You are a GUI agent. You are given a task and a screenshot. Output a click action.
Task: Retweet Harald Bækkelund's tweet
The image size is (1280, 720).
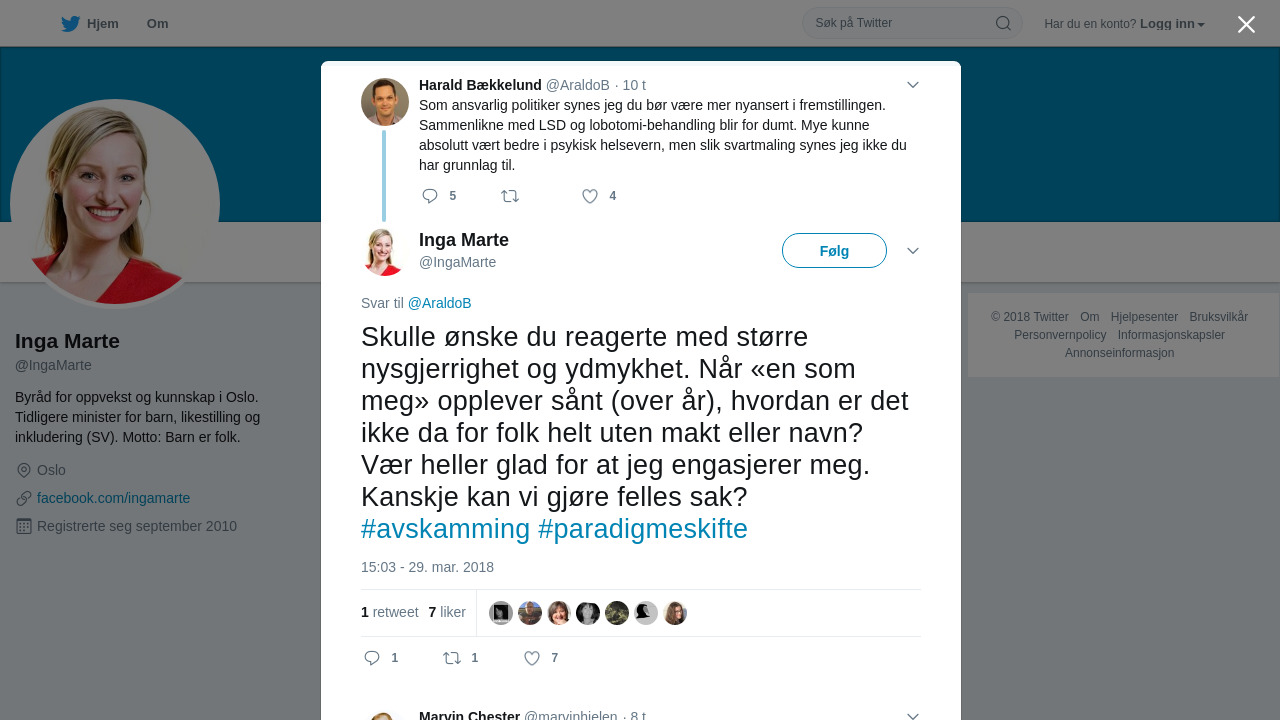click(x=510, y=196)
